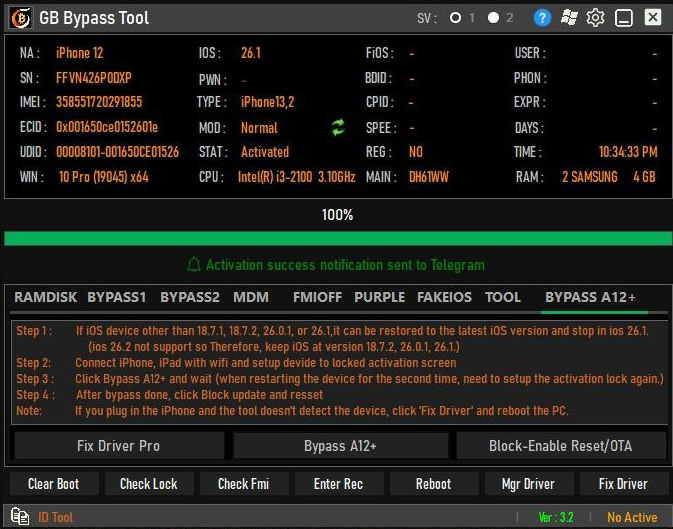The image size is (673, 529).
Task: Click the MAIN value DH61WW
Action: pyautogui.click(x=429, y=176)
